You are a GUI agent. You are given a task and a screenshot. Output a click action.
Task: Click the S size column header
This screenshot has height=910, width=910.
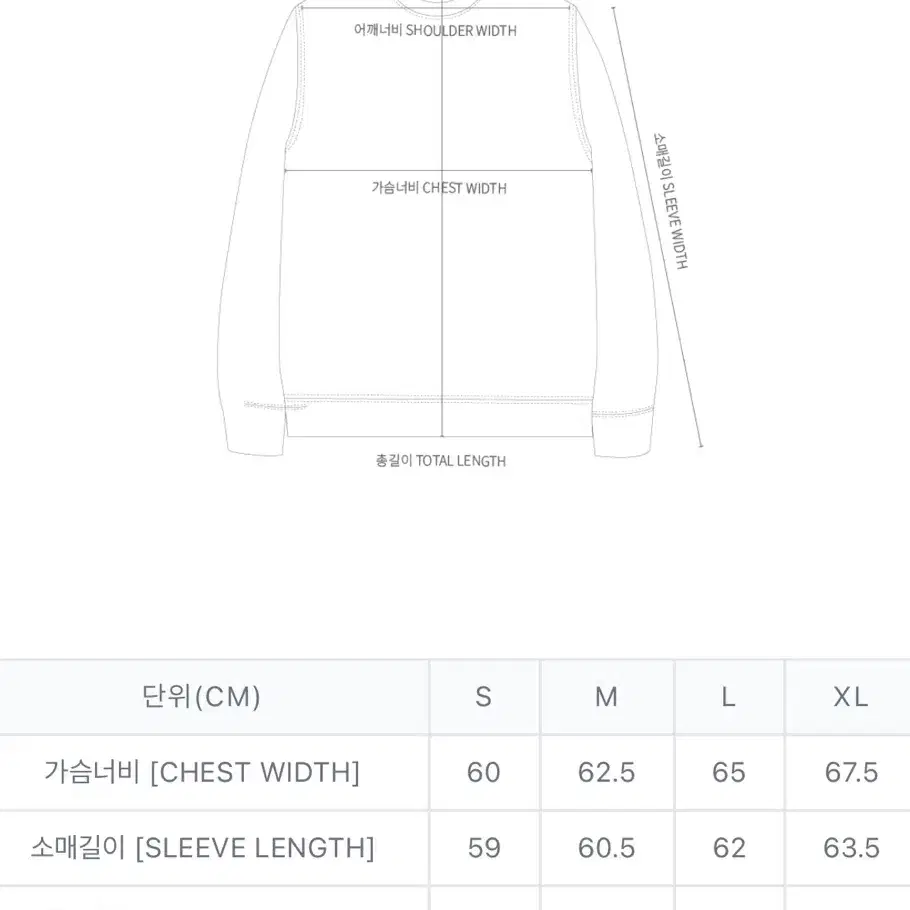[483, 697]
